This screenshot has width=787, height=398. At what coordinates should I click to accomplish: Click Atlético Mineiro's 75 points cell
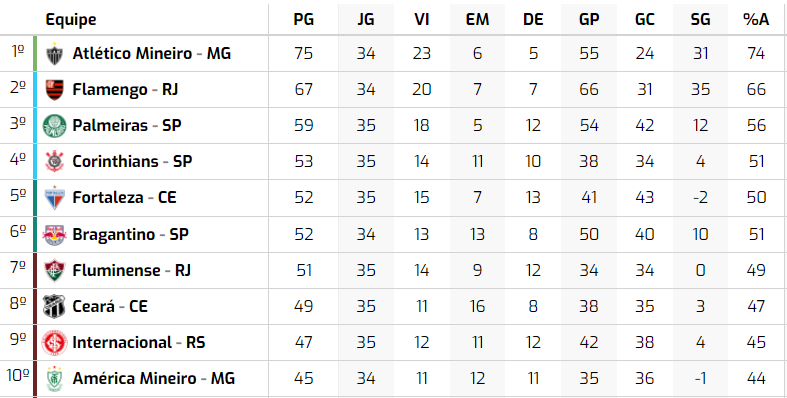[304, 53]
